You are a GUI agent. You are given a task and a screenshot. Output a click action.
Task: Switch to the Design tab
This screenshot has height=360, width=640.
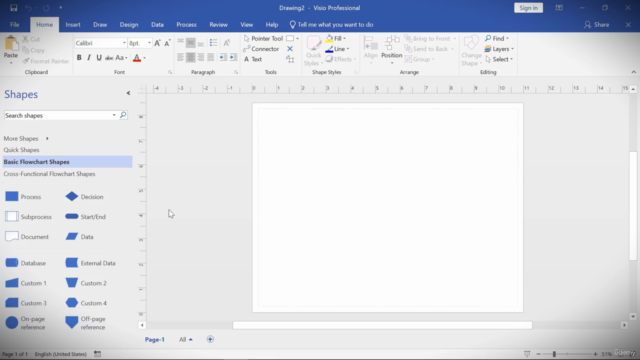click(x=129, y=24)
